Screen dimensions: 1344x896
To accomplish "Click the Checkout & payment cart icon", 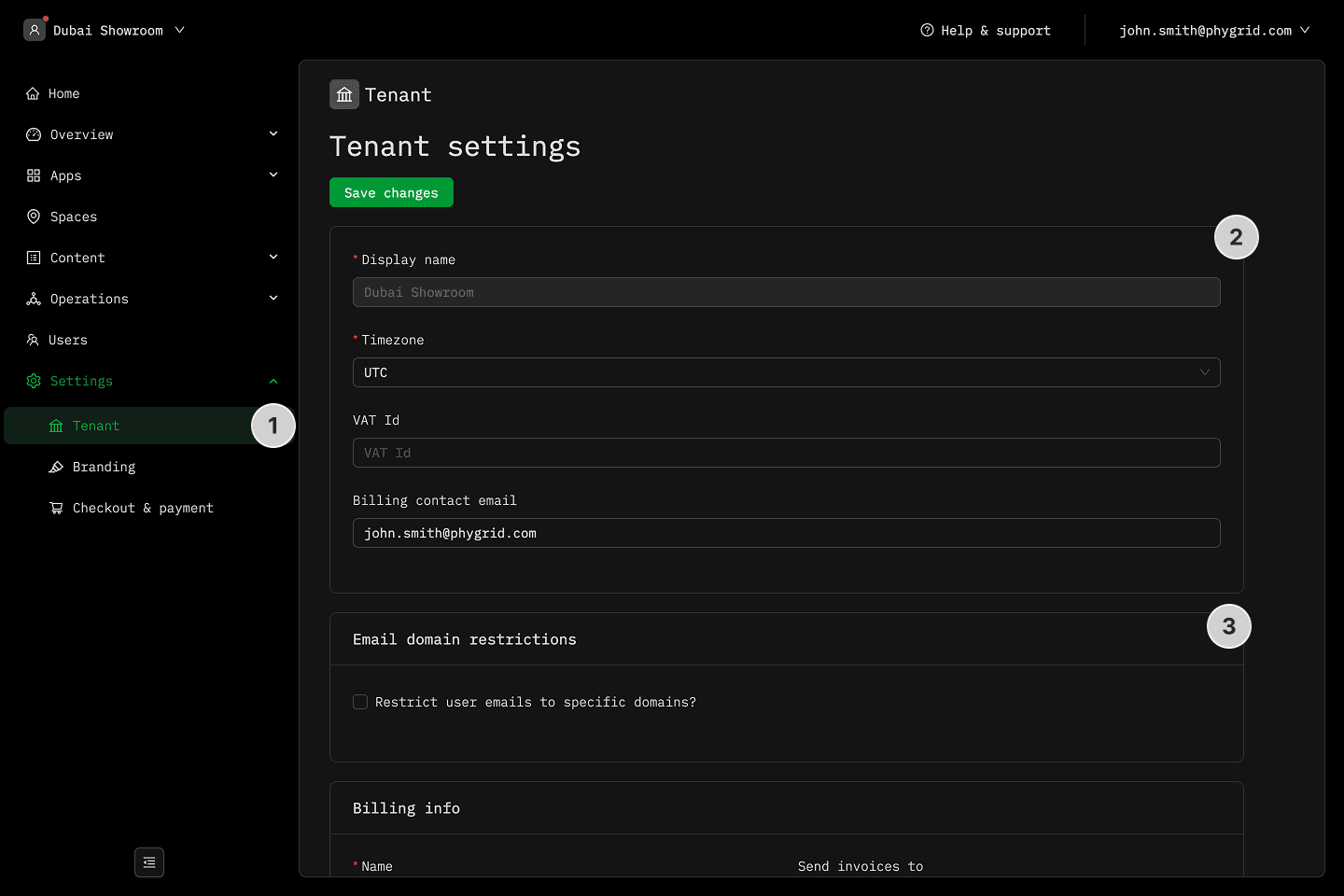I will pyautogui.click(x=56, y=508).
